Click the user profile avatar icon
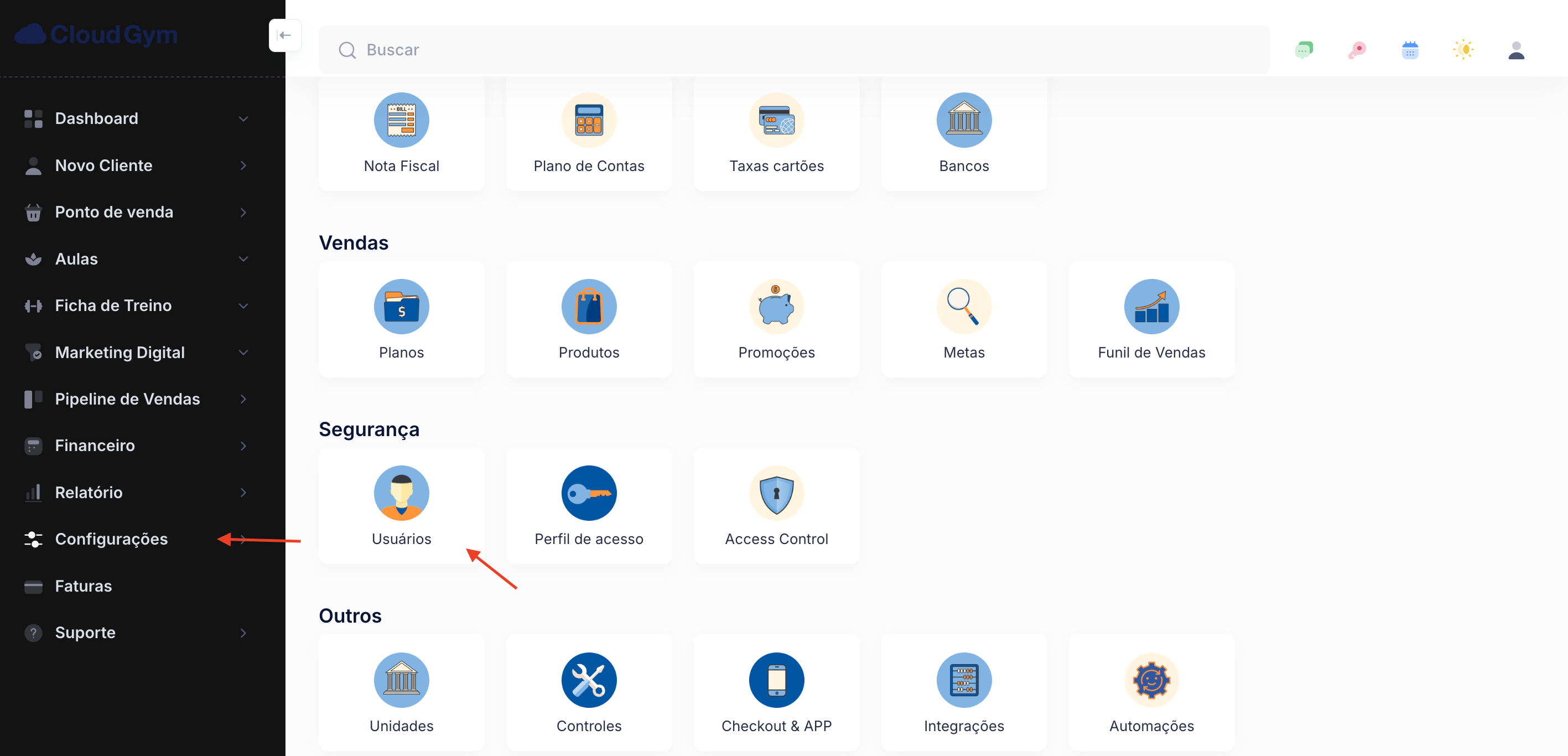This screenshot has width=1568, height=756. (x=1515, y=50)
